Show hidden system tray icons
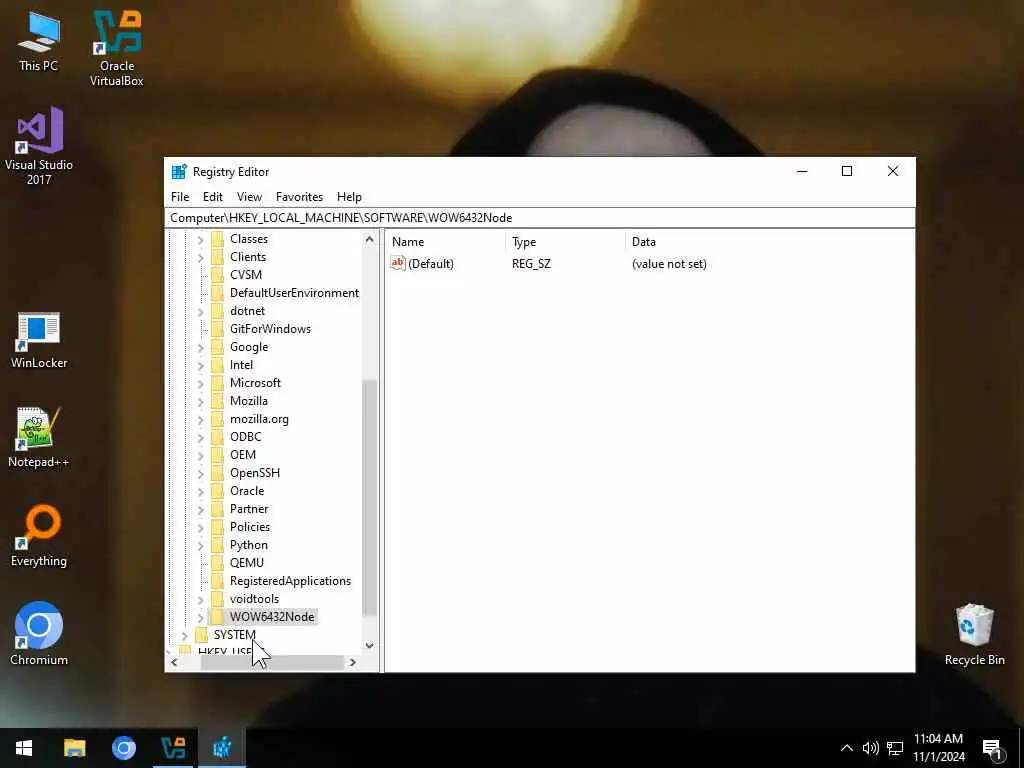 846,748
